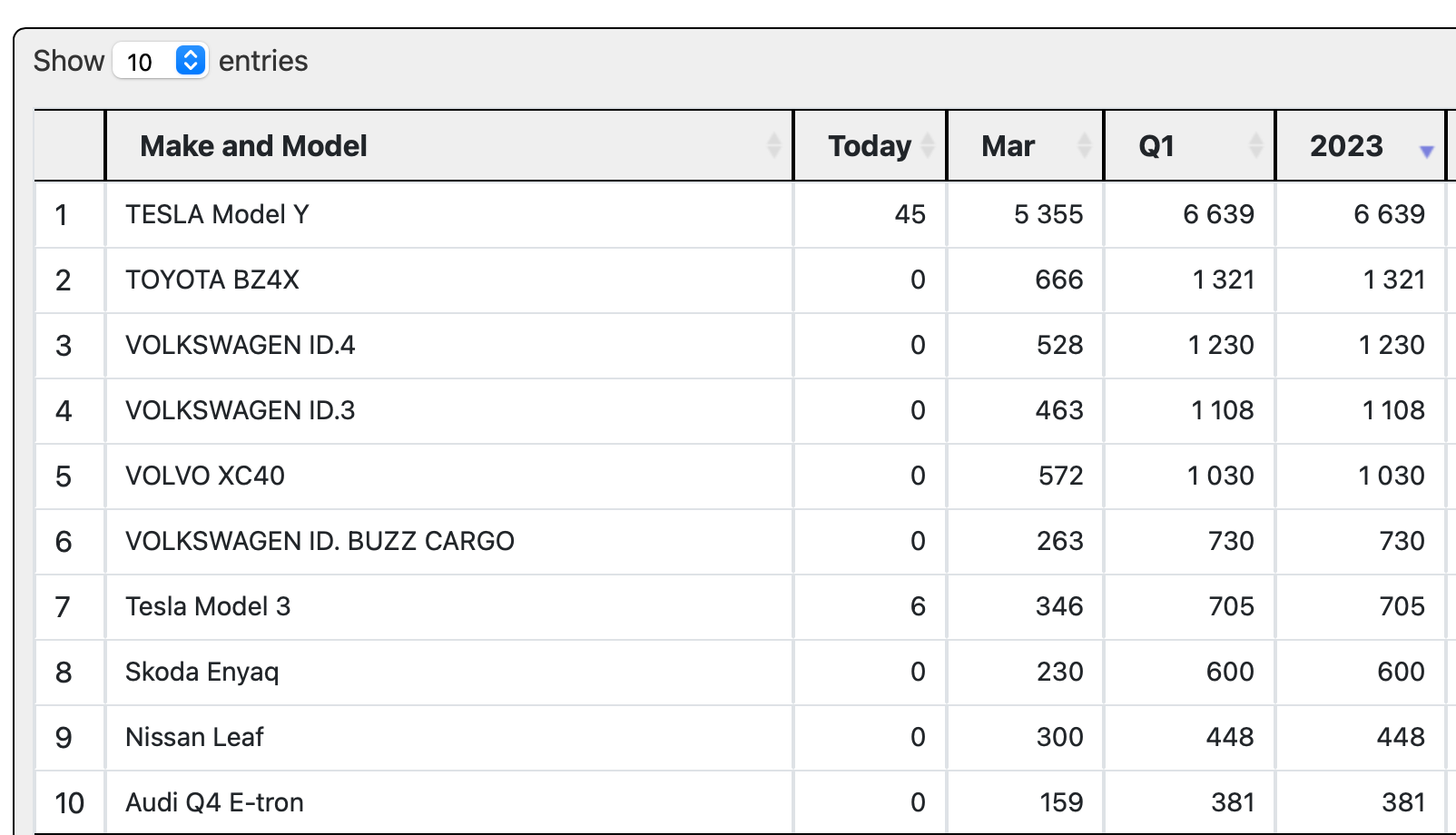Toggle the 2023 column descending sort arrow
Viewport: 1456px width, 835px height.
point(1427,151)
